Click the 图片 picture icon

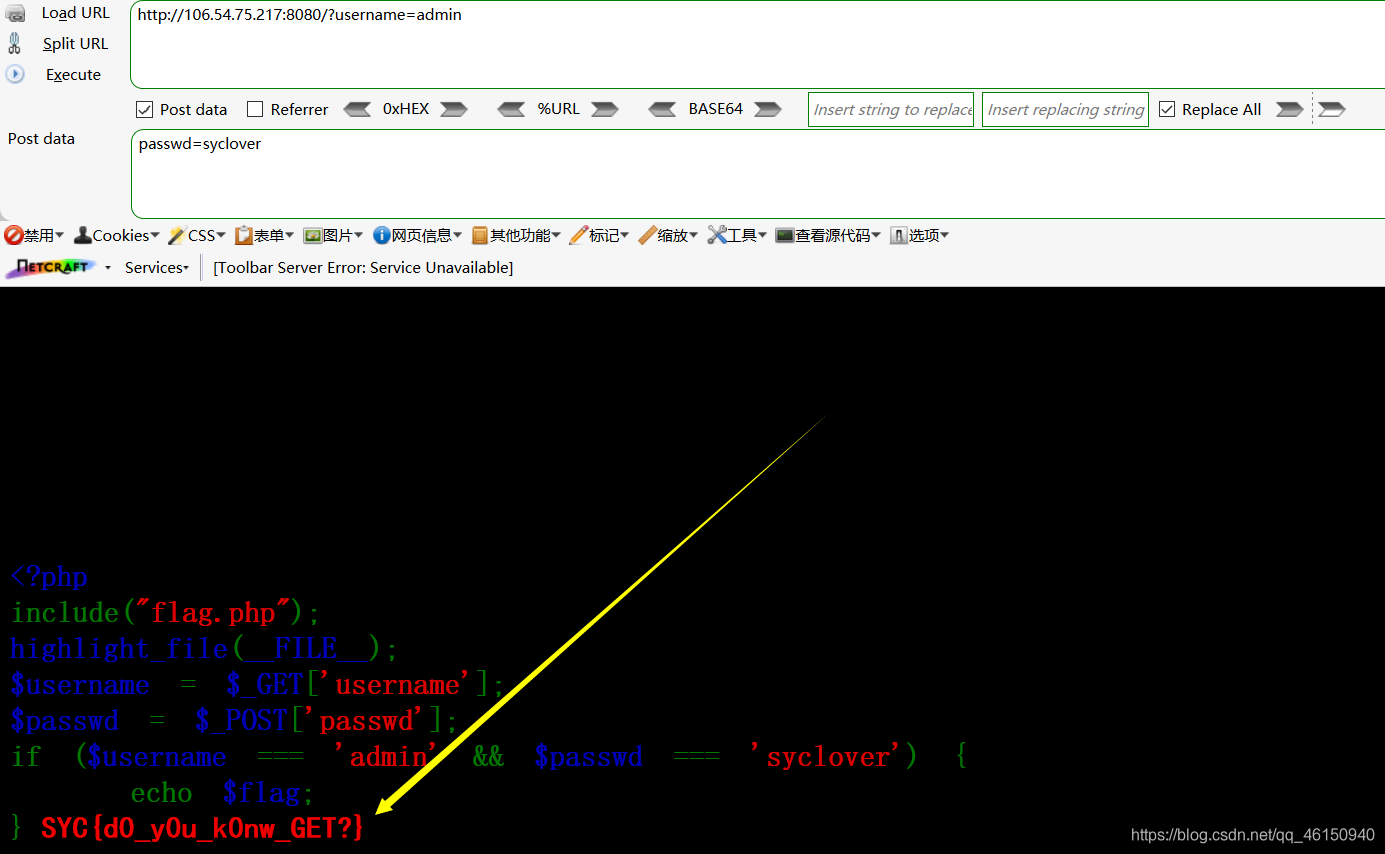(312, 235)
